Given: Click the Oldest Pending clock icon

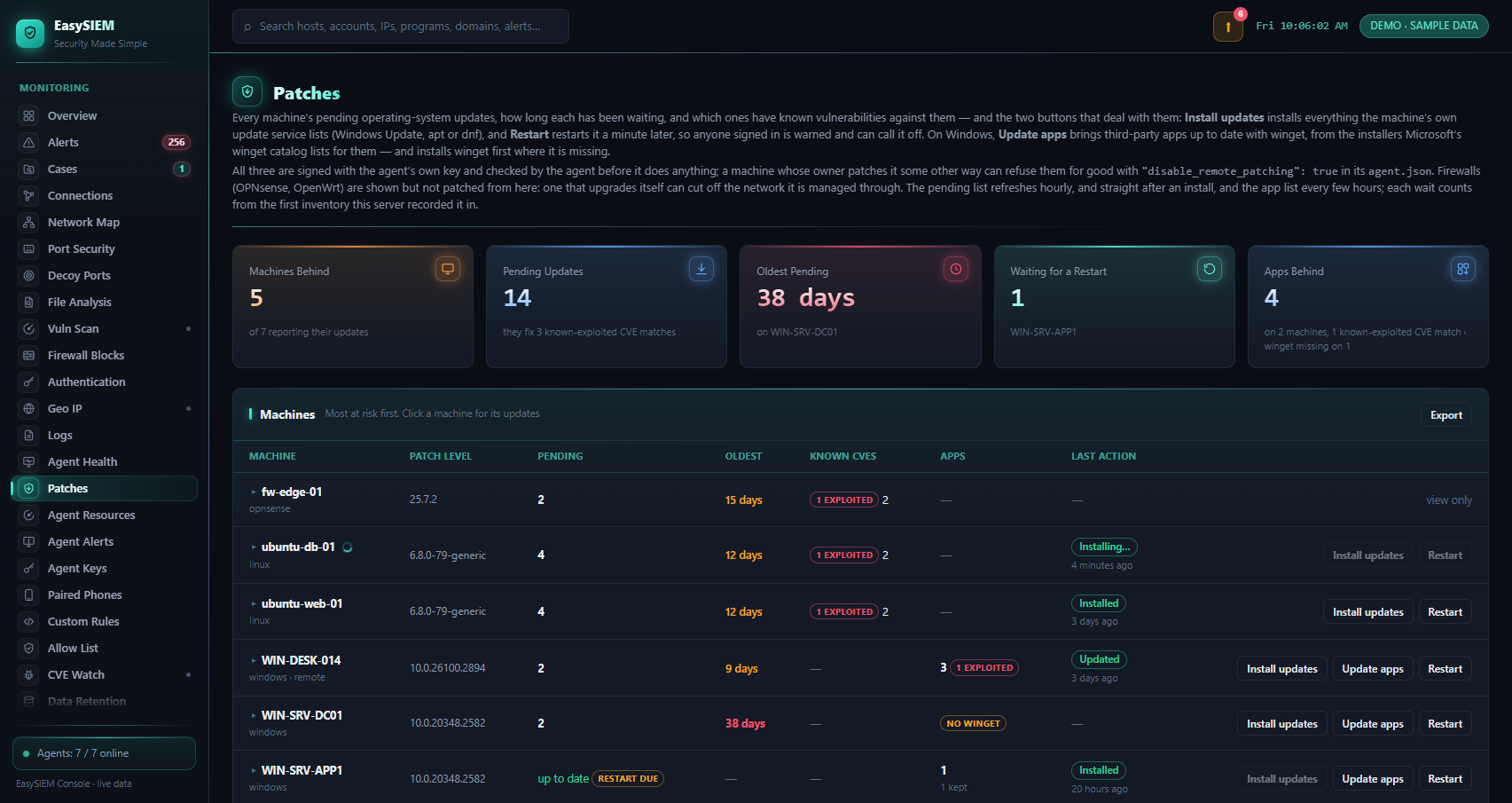Looking at the screenshot, I should (956, 269).
